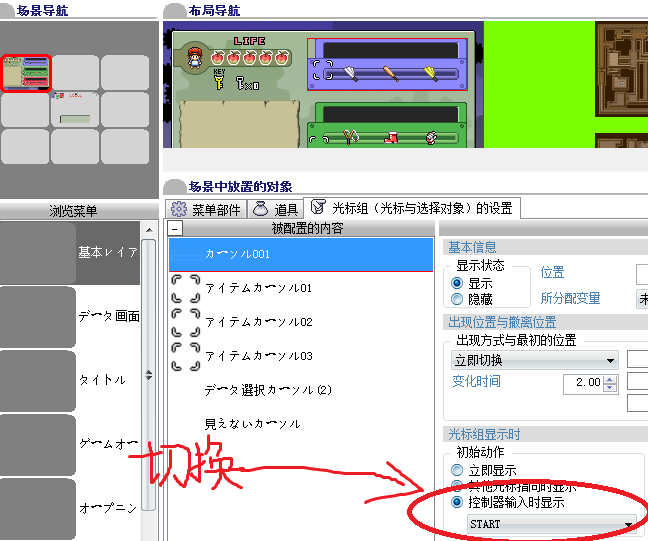Open the 立即切换 dropdown
This screenshot has width=648, height=541.
(x=535, y=360)
